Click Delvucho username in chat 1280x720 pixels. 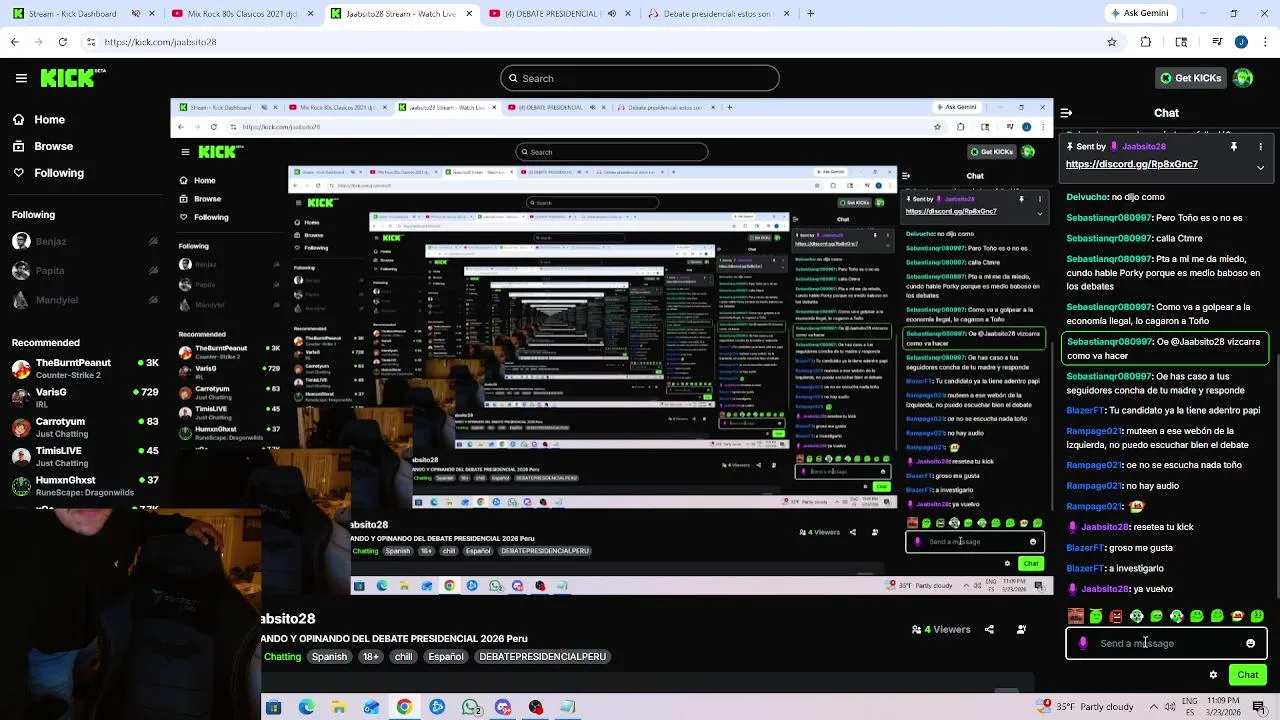tap(1086, 197)
